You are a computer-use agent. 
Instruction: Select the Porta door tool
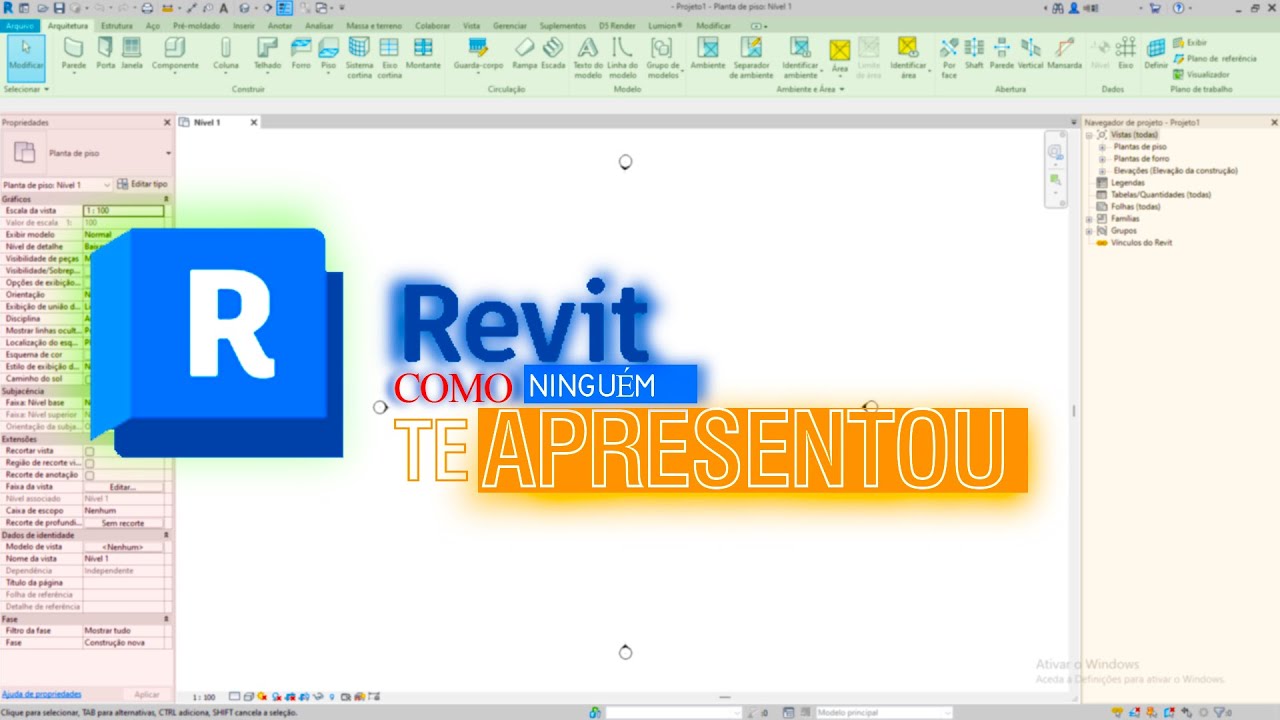pos(105,52)
